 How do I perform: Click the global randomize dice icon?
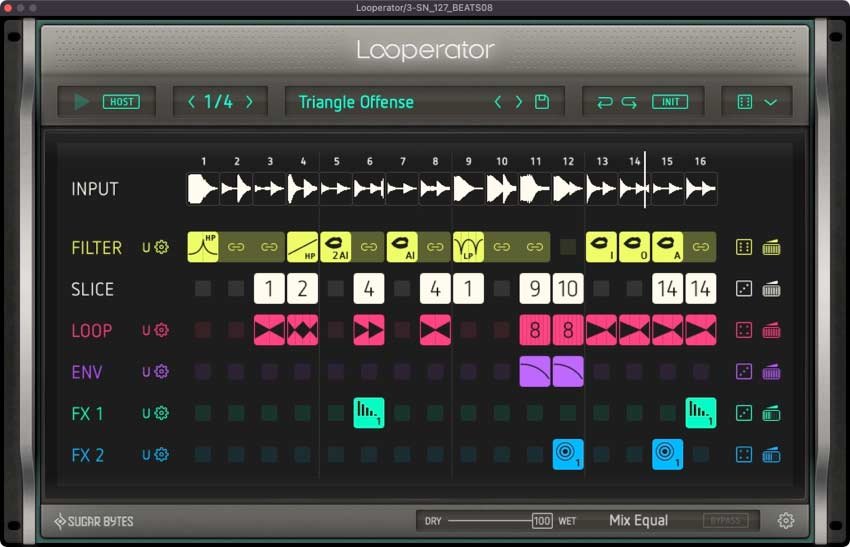(x=745, y=102)
